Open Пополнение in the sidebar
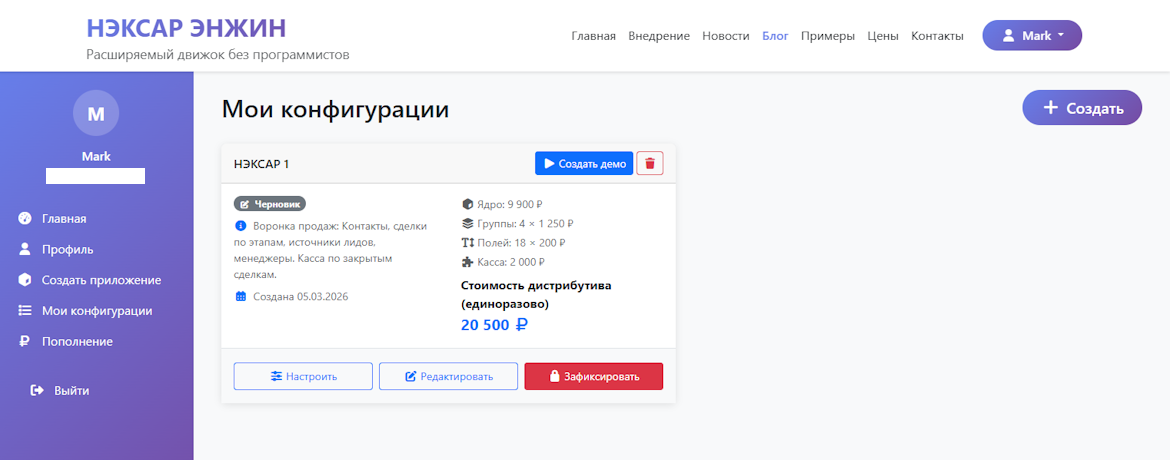Viewport: 1170px width, 460px height. coord(77,341)
